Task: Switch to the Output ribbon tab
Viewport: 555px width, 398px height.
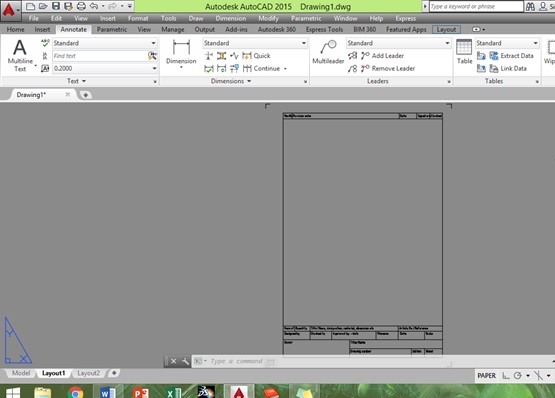Action: pos(205,29)
